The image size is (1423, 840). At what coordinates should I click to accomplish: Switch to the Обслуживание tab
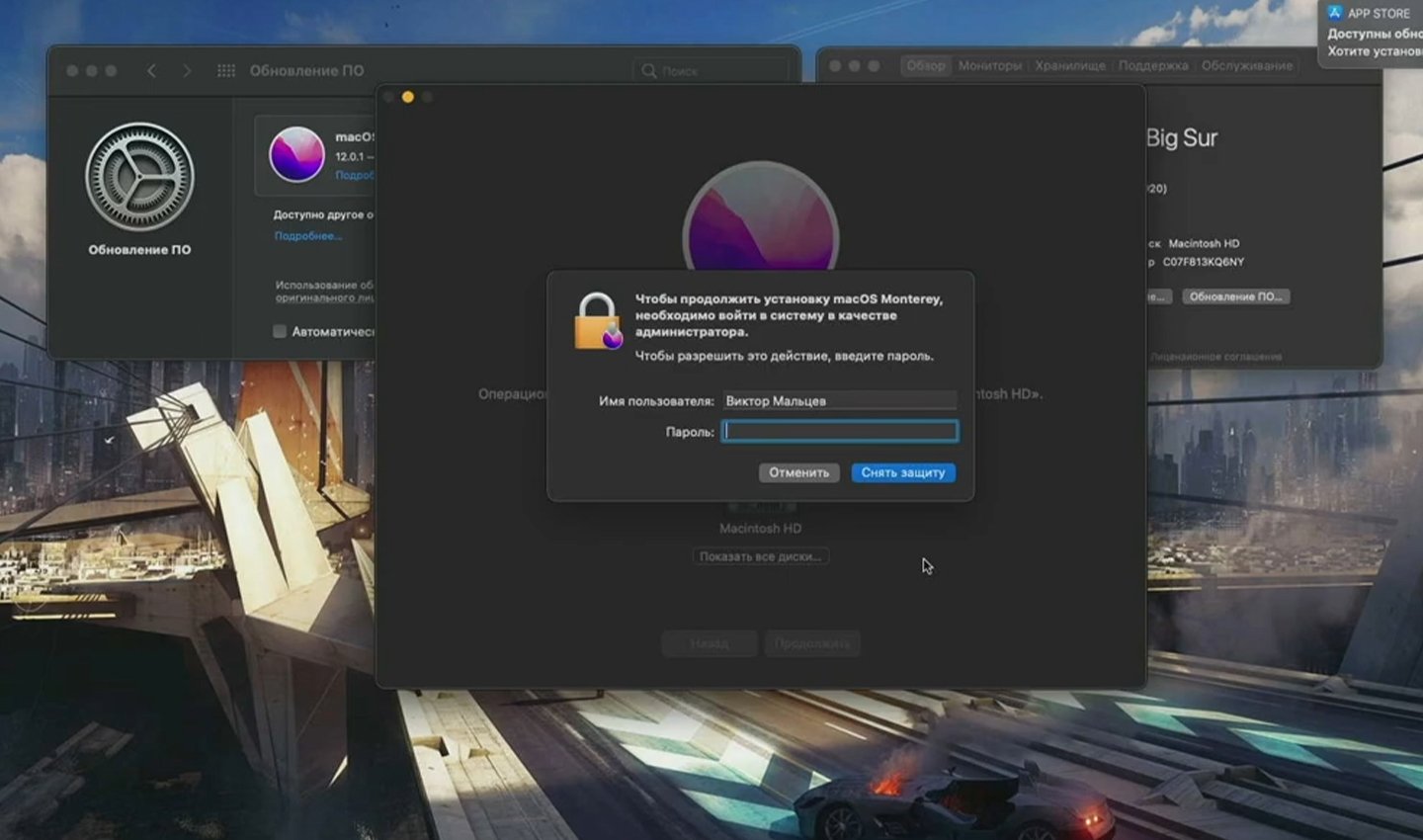(1247, 65)
